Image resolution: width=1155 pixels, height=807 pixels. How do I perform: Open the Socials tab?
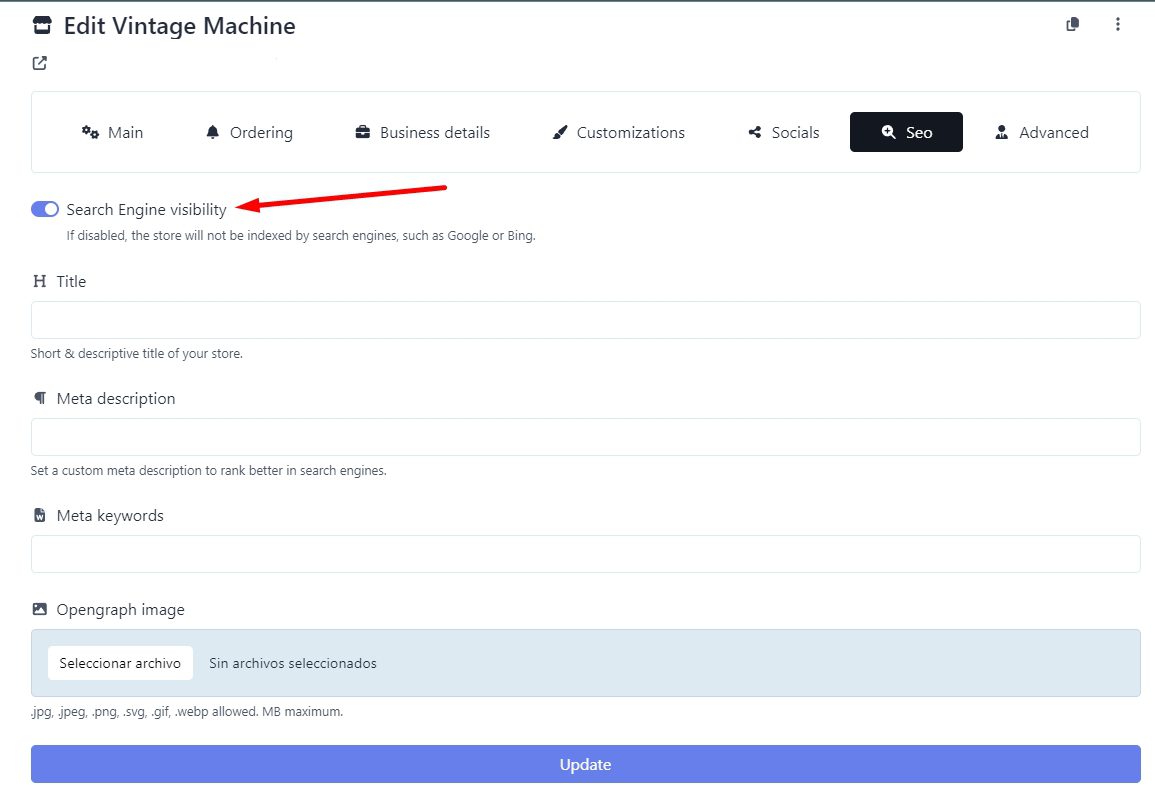tap(784, 133)
